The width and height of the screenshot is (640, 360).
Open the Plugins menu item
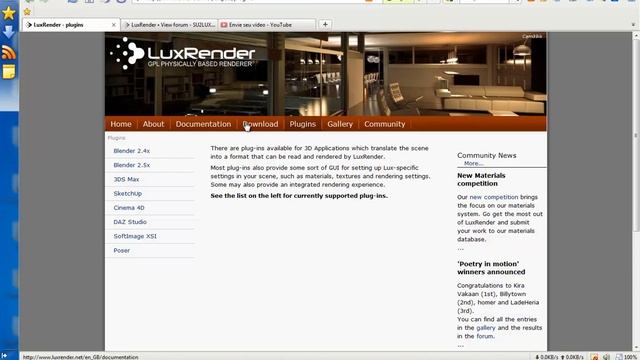(302, 124)
